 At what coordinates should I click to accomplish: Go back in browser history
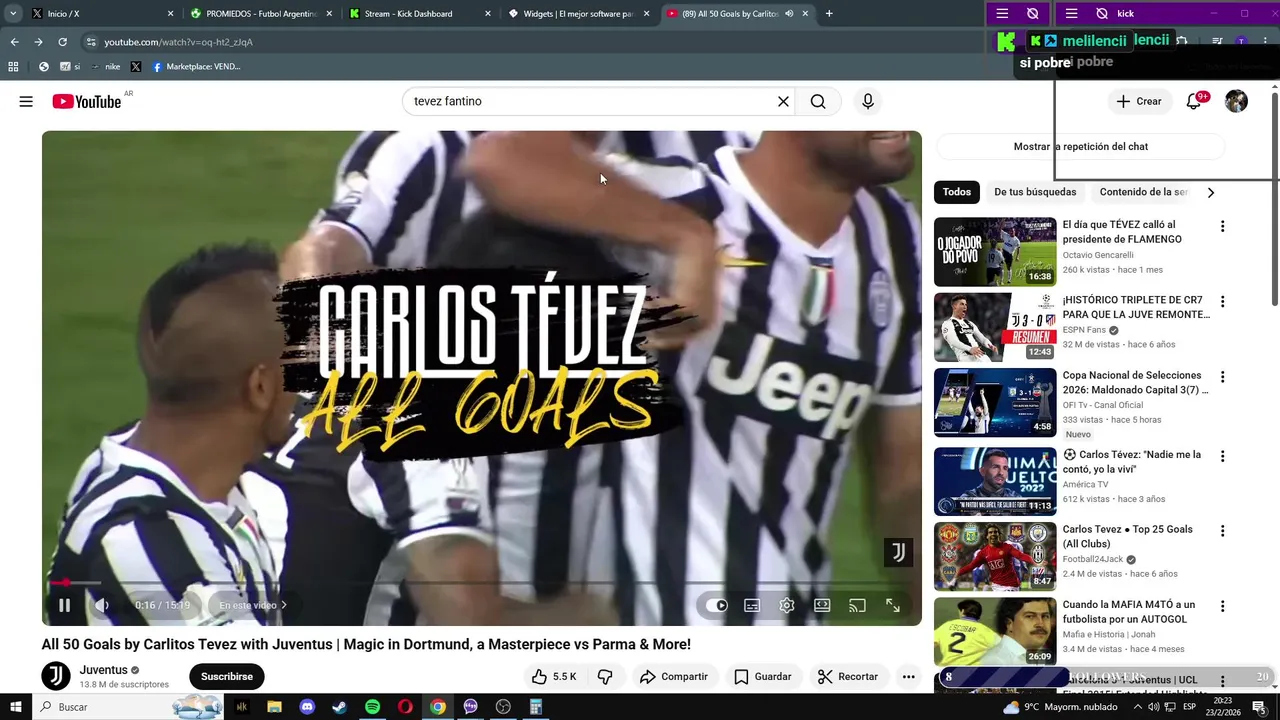click(x=14, y=42)
